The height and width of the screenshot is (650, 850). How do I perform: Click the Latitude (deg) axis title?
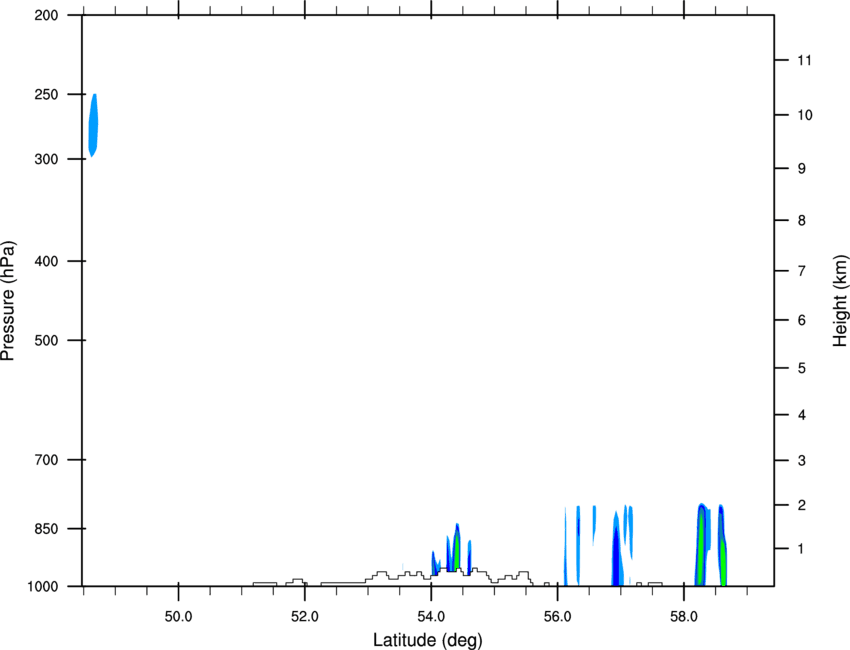(x=428, y=640)
